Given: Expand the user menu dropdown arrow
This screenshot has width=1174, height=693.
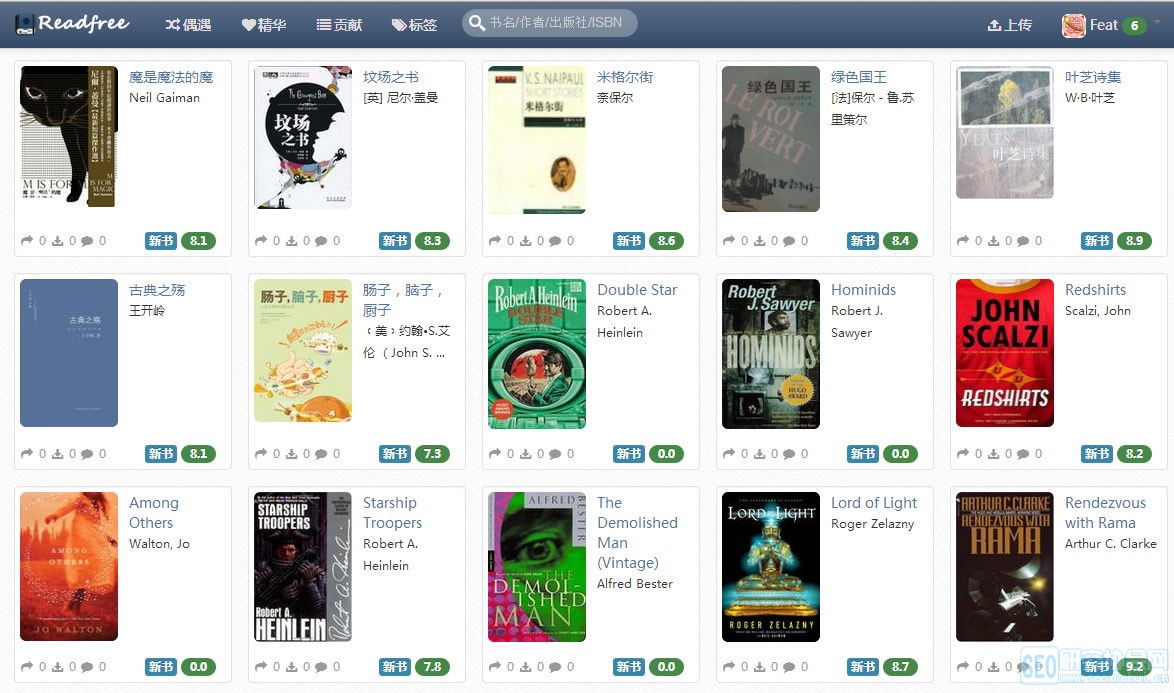Looking at the screenshot, I should [1157, 22].
